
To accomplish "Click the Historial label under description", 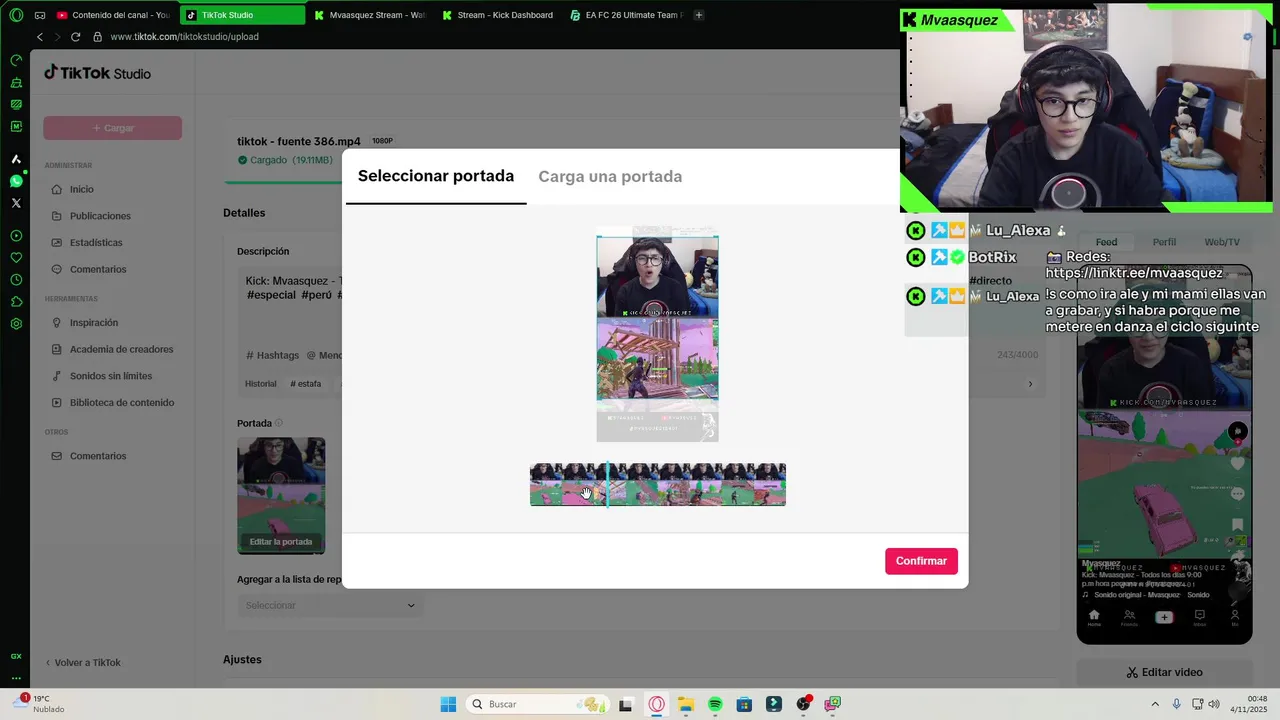I will pyautogui.click(x=261, y=384).
